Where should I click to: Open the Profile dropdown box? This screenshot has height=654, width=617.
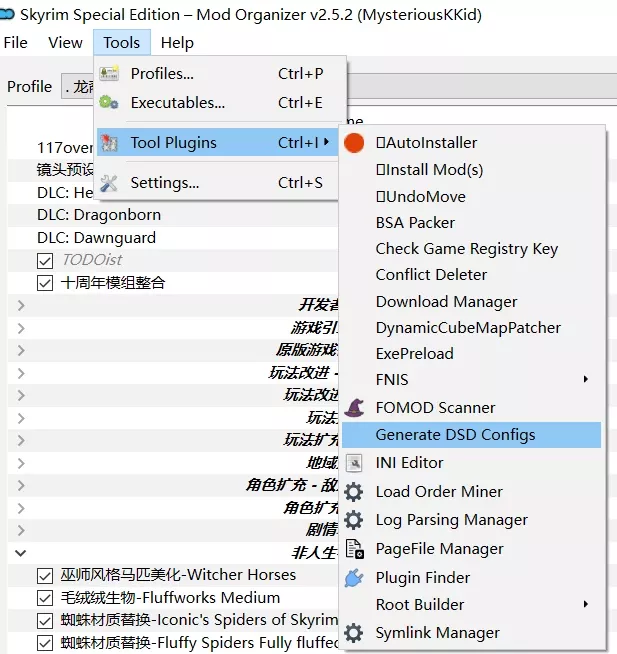339,86
